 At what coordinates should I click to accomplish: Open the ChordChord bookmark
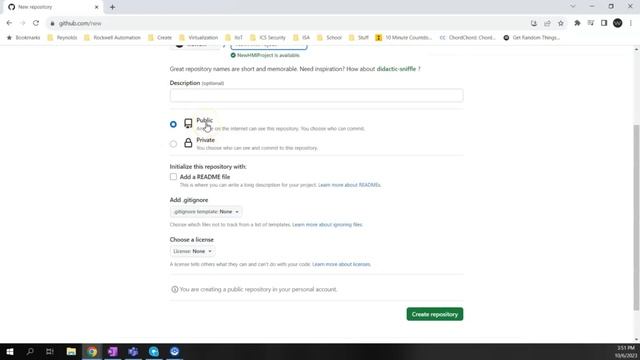[x=467, y=38]
